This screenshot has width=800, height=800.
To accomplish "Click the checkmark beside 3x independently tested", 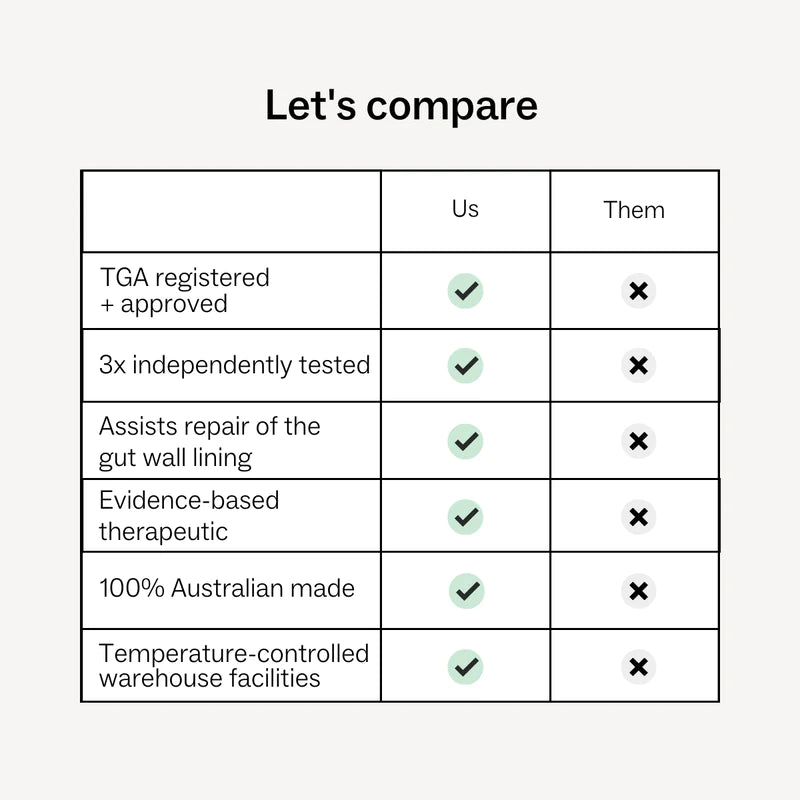I will (465, 366).
